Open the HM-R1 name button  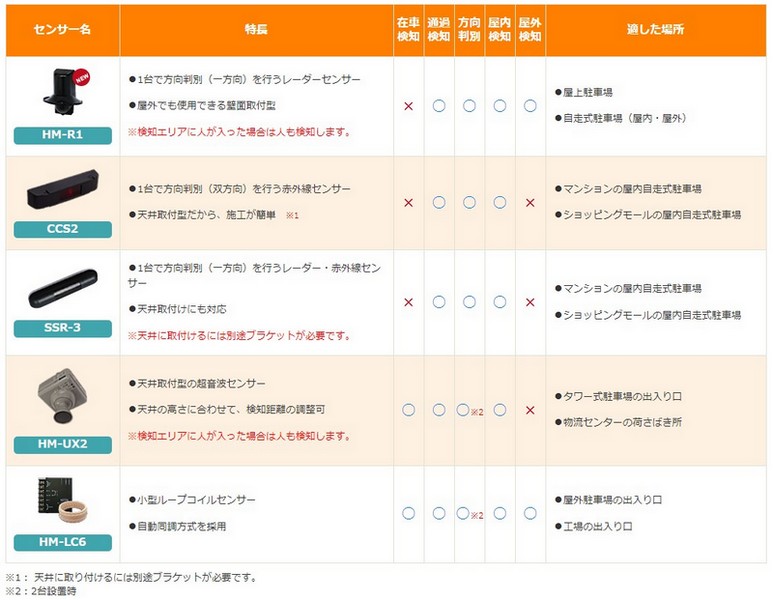[62, 136]
